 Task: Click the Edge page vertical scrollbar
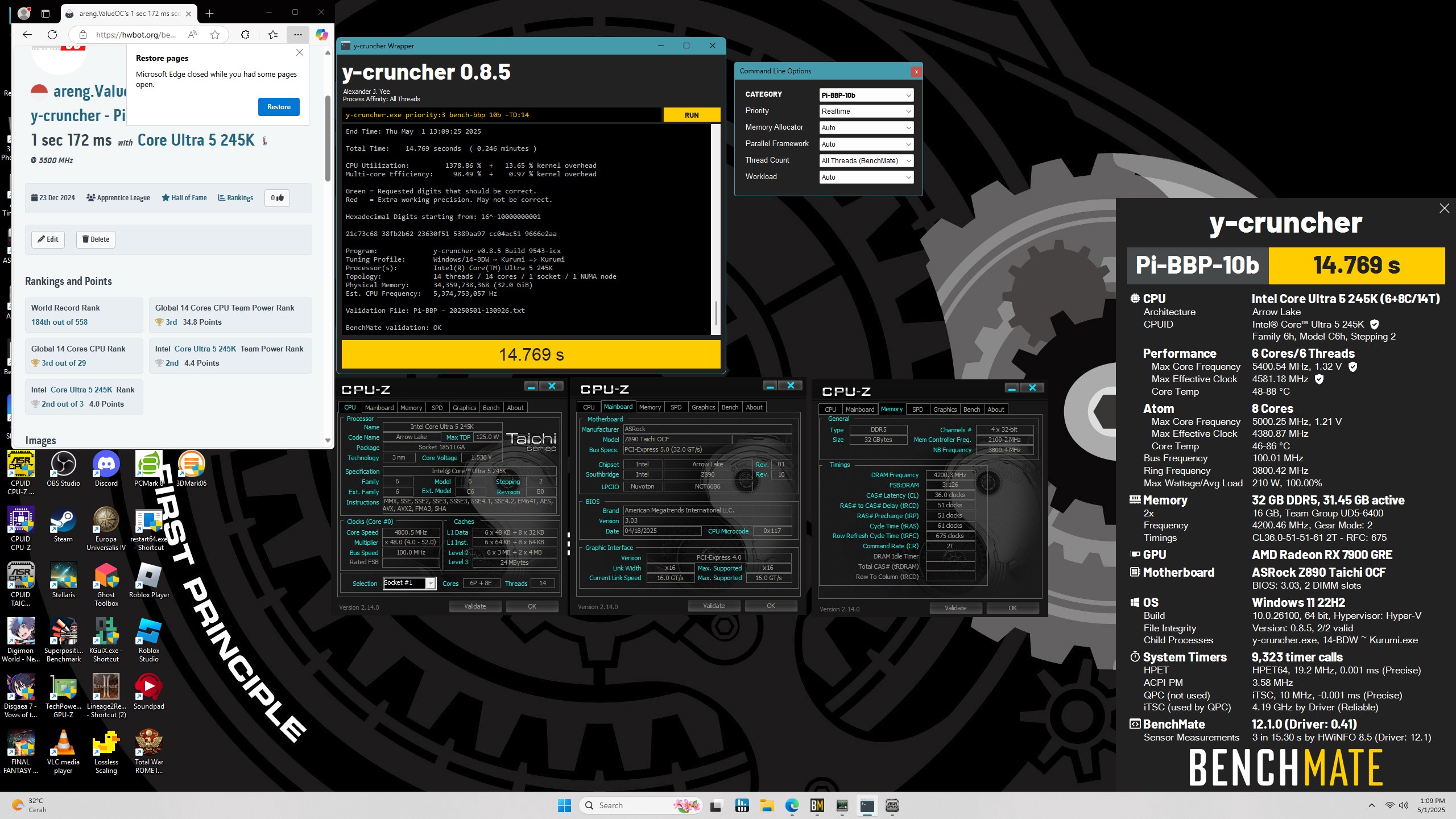point(328,138)
